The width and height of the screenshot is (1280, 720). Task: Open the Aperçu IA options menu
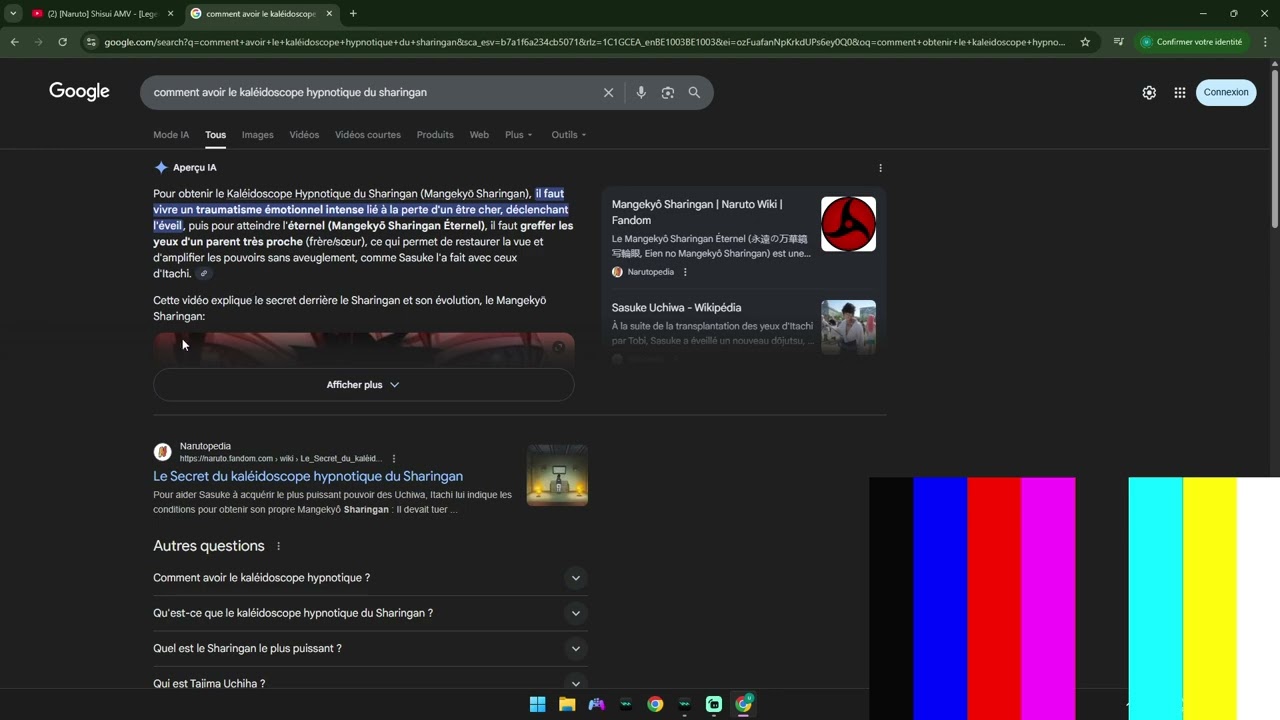pyautogui.click(x=880, y=168)
